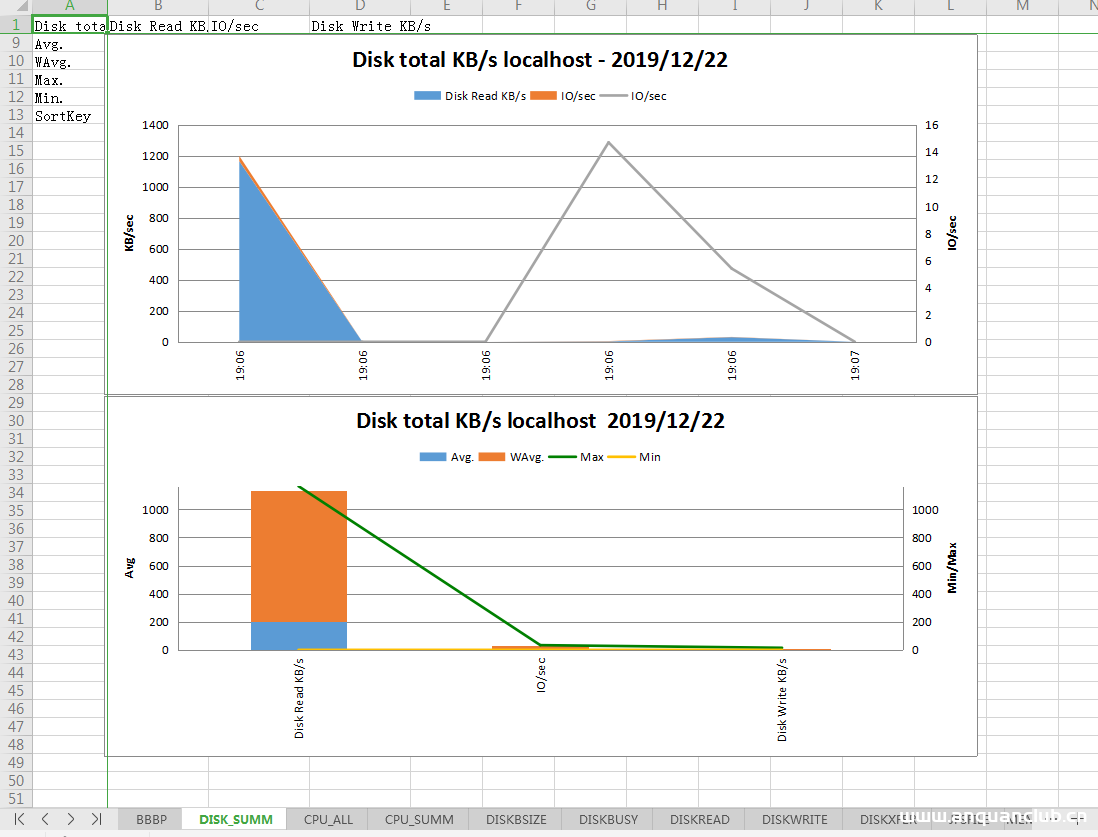Open the BBBP sheet tab
This screenshot has width=1098, height=837.
click(151, 819)
